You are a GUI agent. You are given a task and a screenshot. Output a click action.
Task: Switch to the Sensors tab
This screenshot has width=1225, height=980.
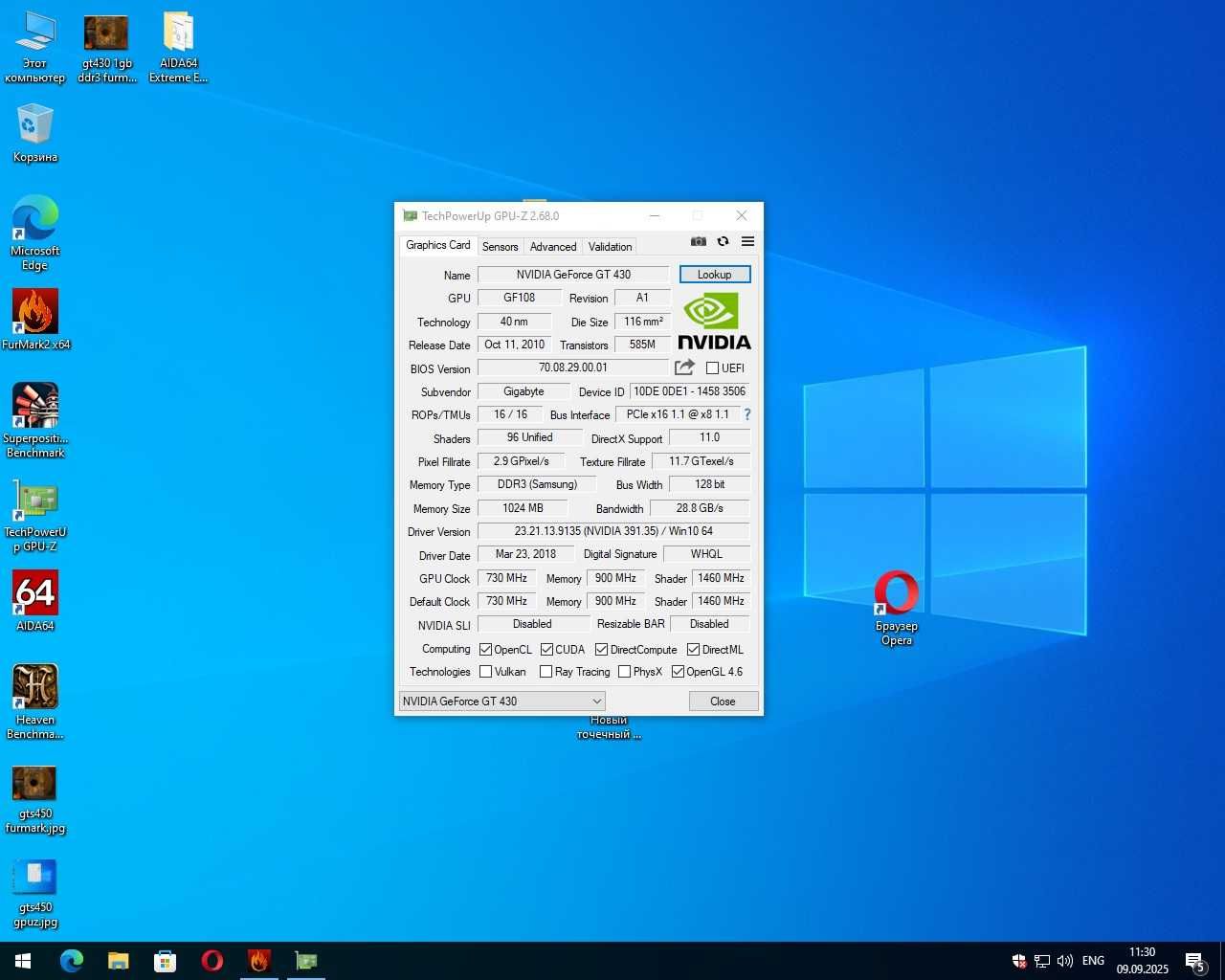click(x=500, y=247)
